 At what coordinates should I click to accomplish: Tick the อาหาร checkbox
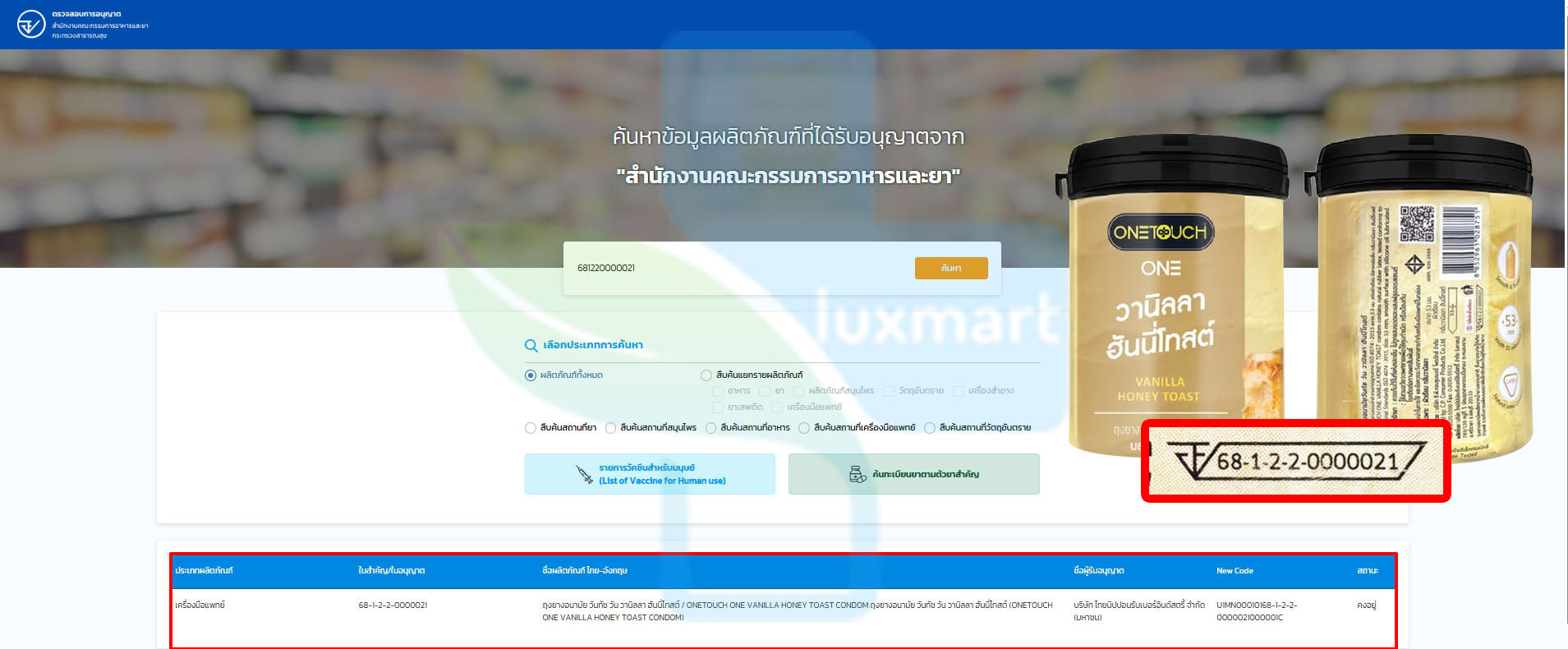[718, 391]
